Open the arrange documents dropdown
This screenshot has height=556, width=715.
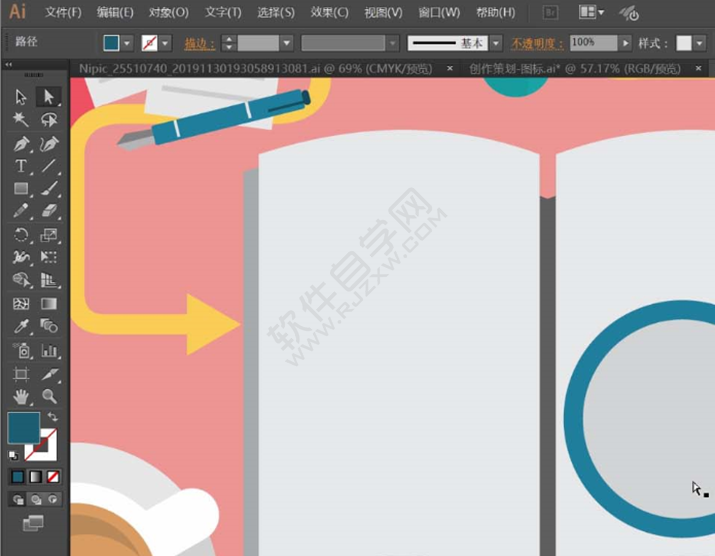591,12
